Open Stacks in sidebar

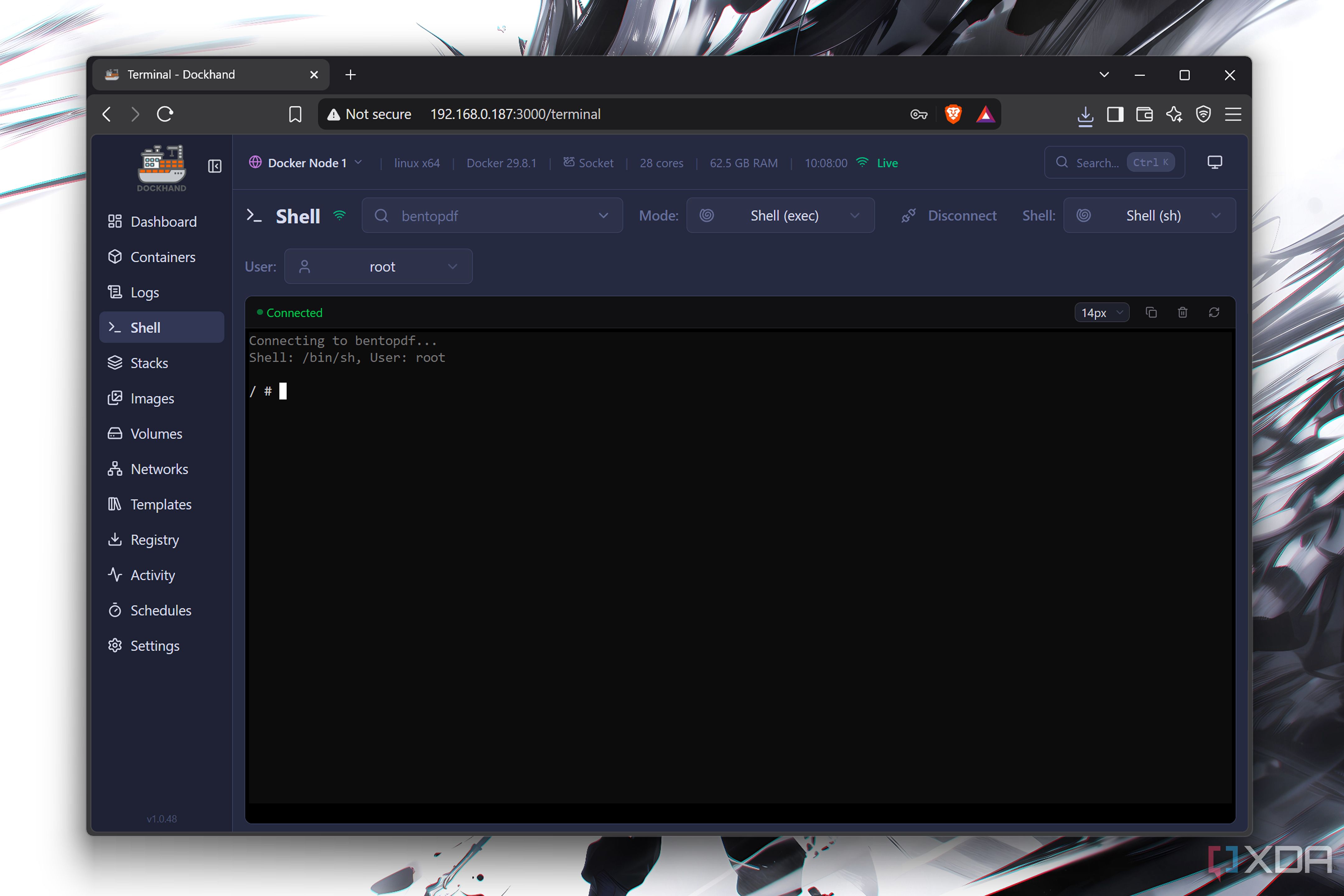tap(162, 363)
